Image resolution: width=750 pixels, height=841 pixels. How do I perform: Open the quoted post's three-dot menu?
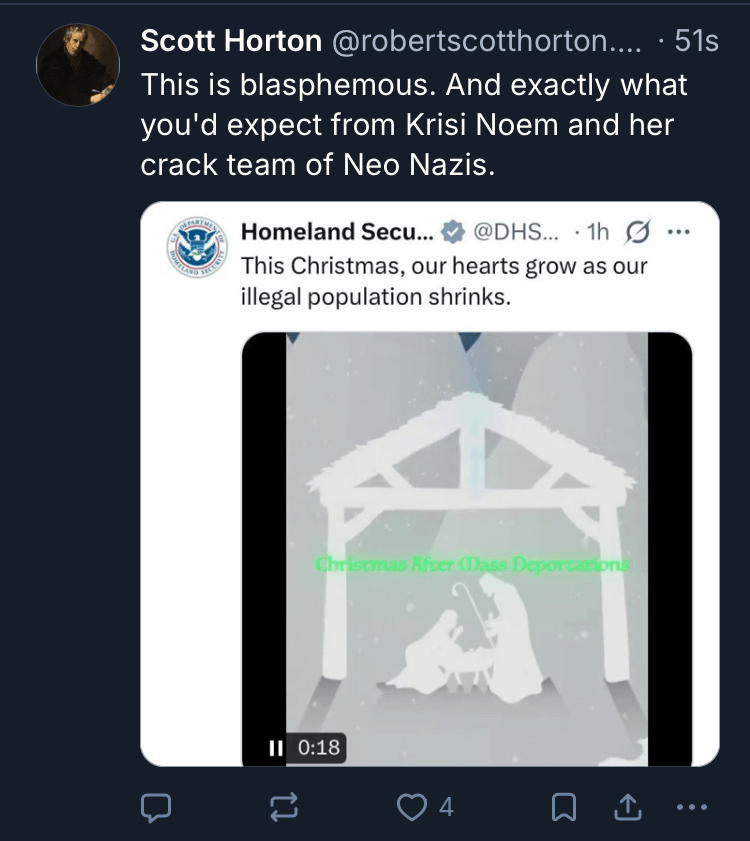pos(678,233)
